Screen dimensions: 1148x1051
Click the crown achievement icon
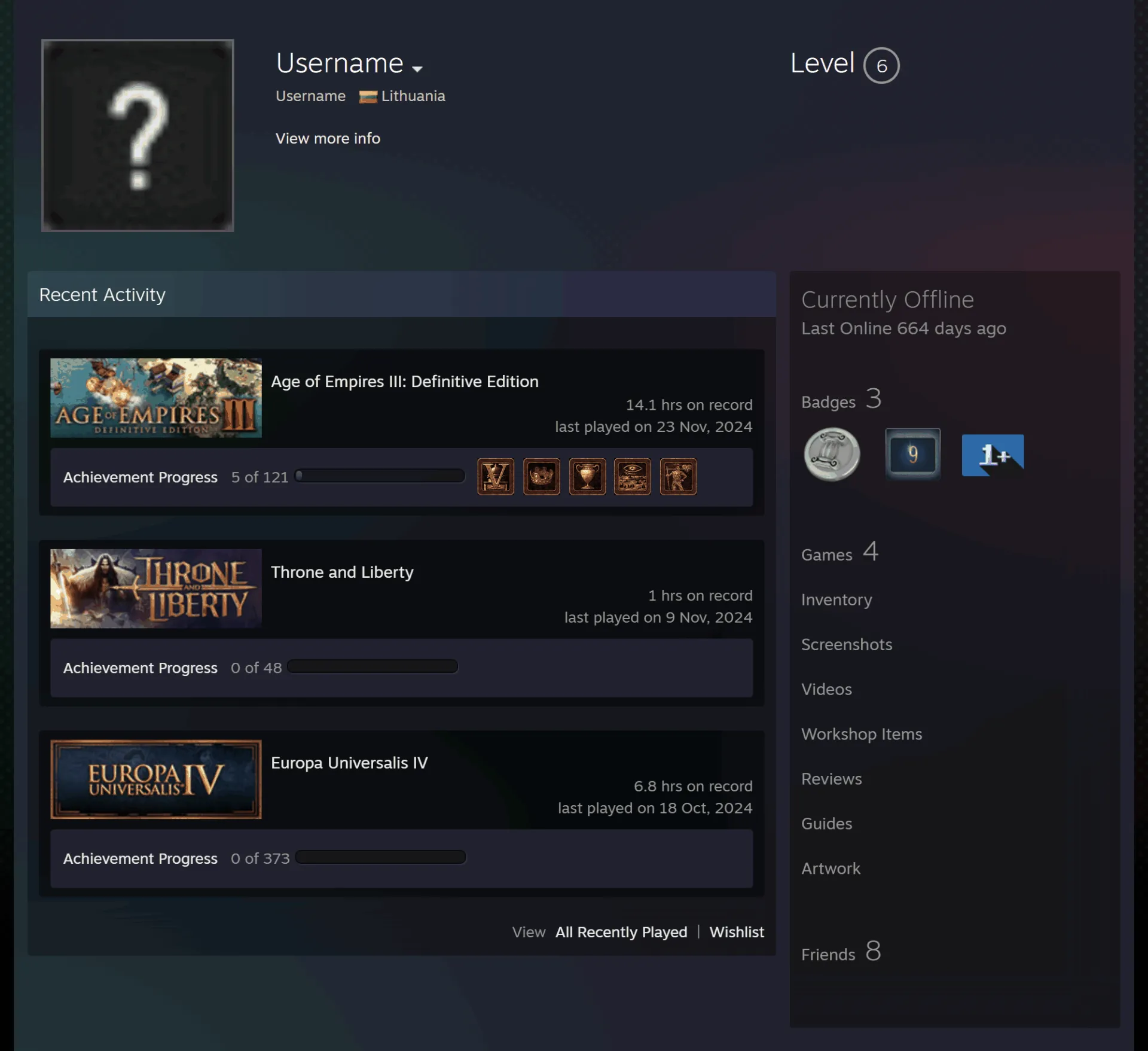tap(542, 477)
